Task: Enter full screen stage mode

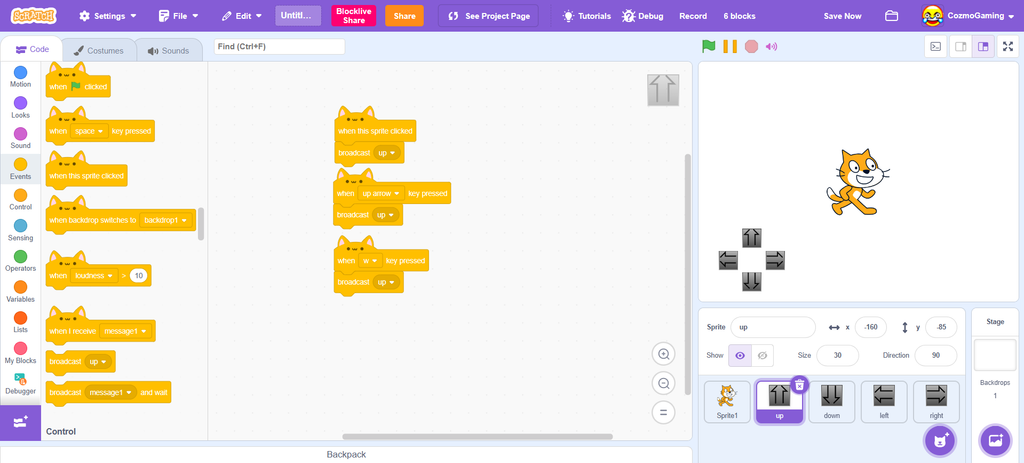Action: (x=1008, y=46)
